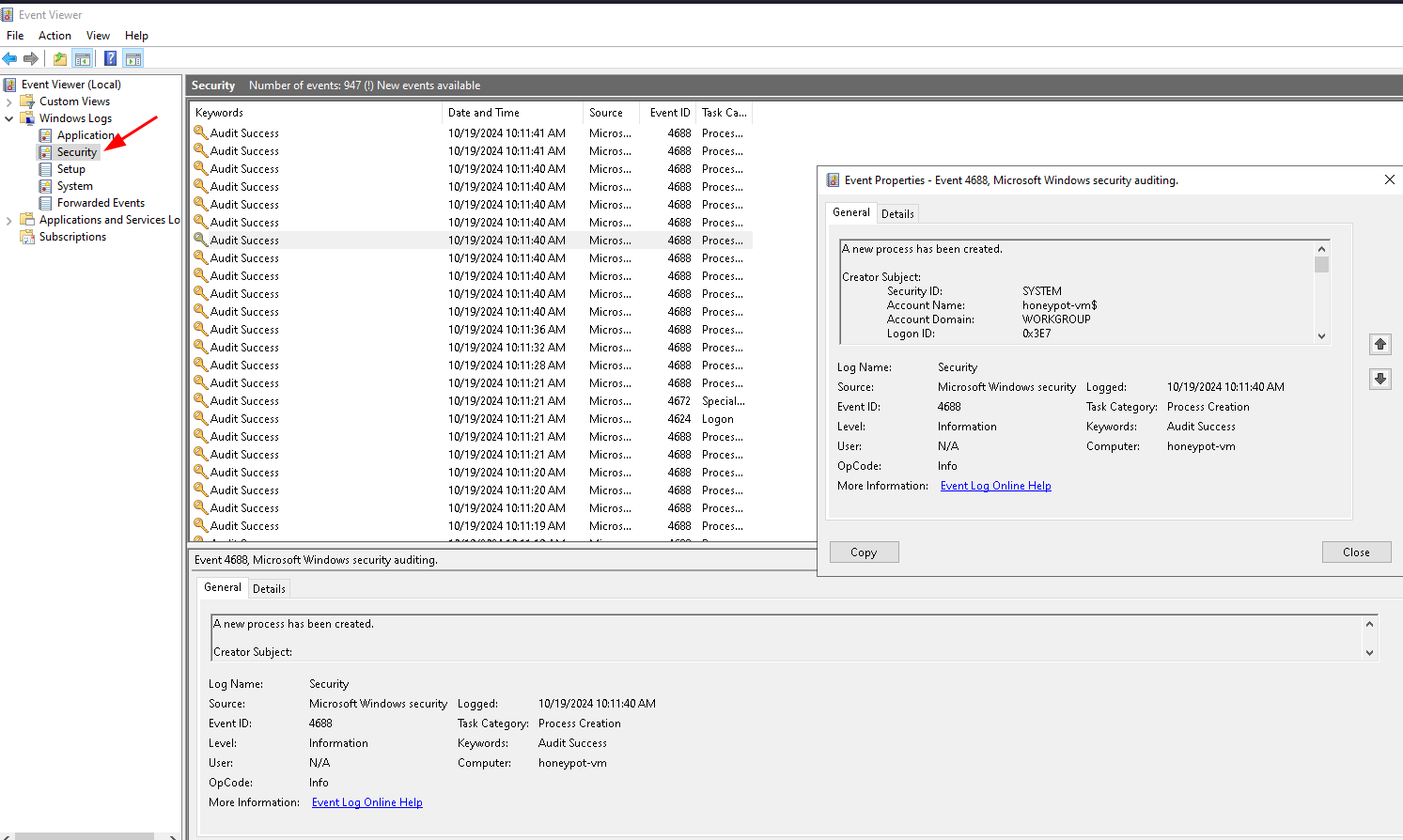Select the Special... task category cell
The width and height of the screenshot is (1403, 840).
click(724, 401)
